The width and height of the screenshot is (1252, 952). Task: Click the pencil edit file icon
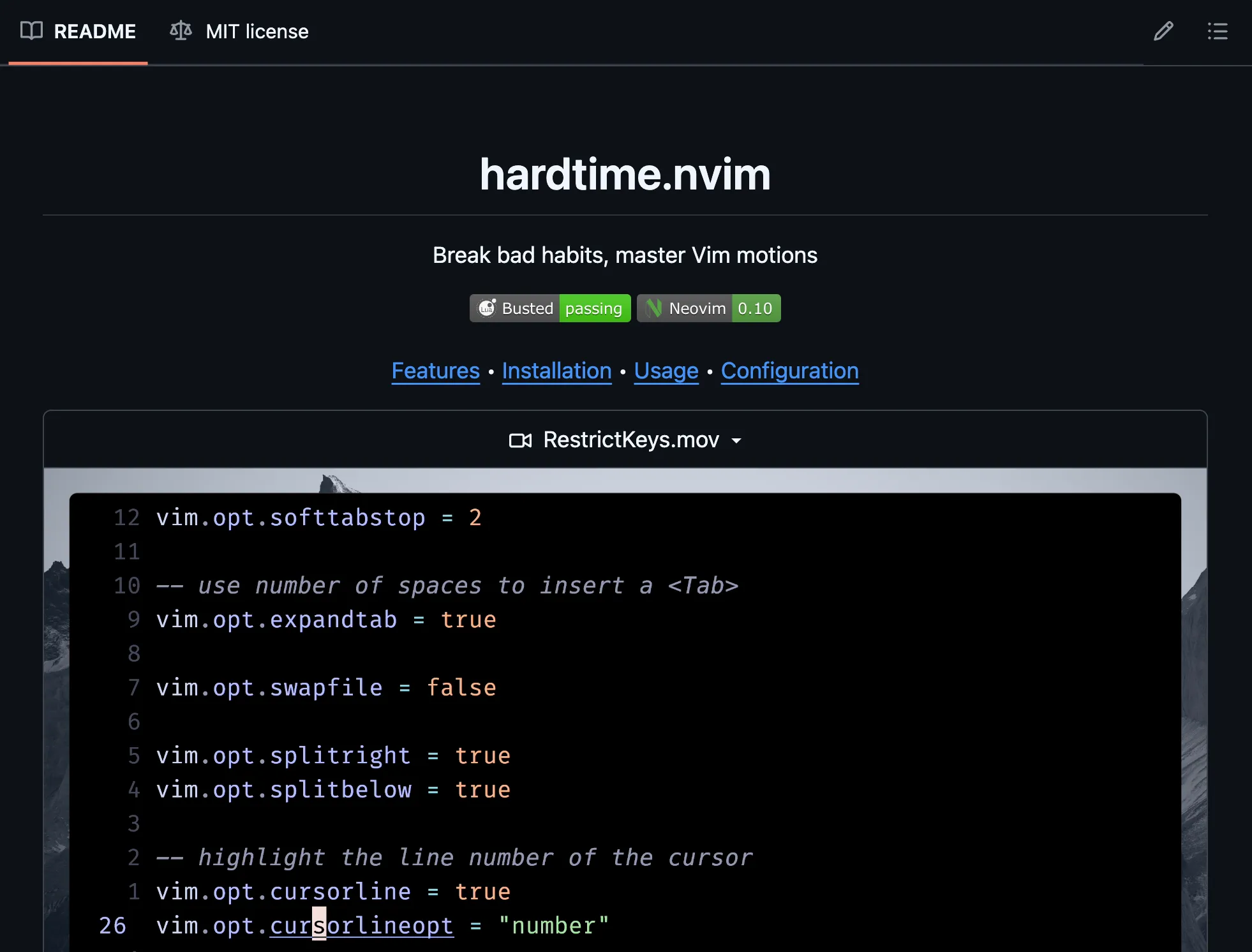pyautogui.click(x=1163, y=31)
